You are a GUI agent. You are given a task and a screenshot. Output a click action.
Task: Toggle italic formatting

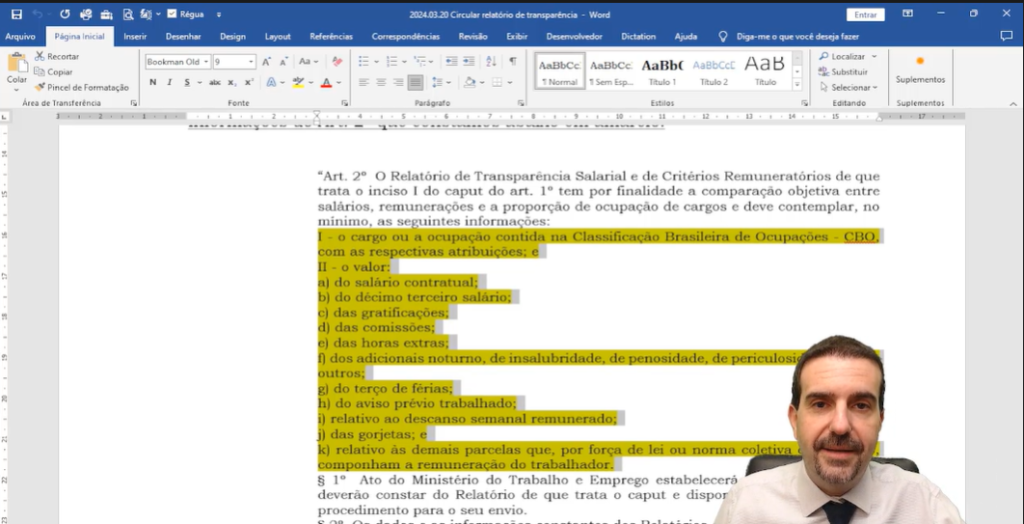[x=170, y=83]
